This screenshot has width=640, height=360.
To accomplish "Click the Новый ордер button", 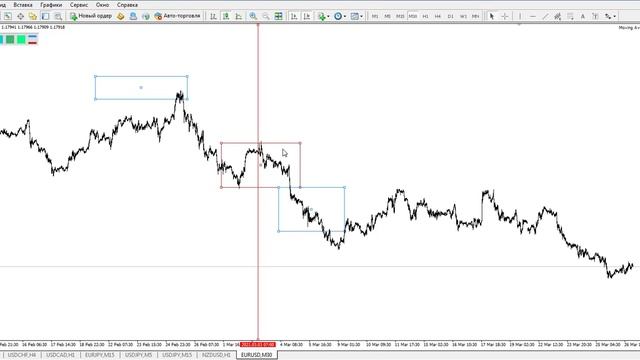I will click(x=91, y=16).
